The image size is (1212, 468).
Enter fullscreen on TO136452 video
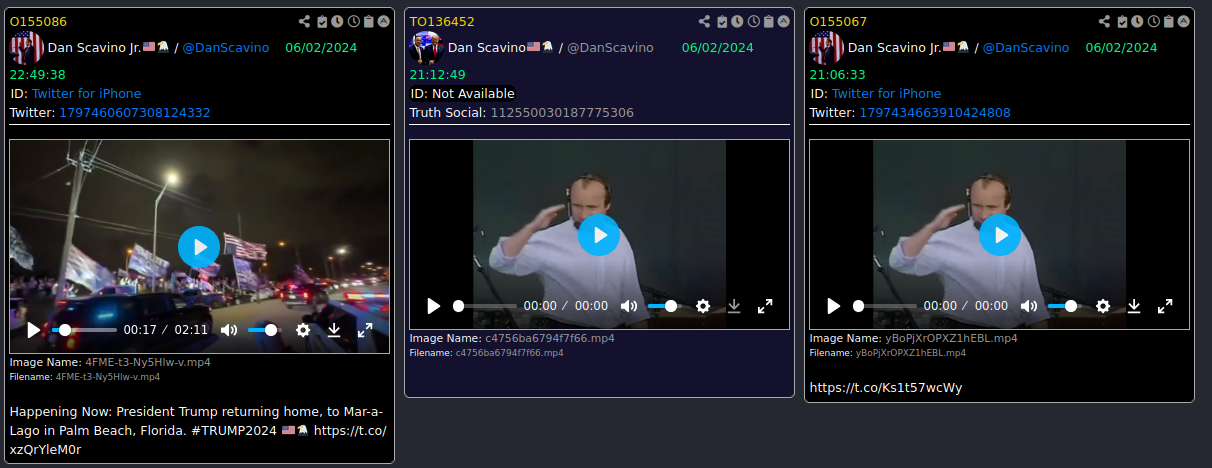(x=765, y=306)
